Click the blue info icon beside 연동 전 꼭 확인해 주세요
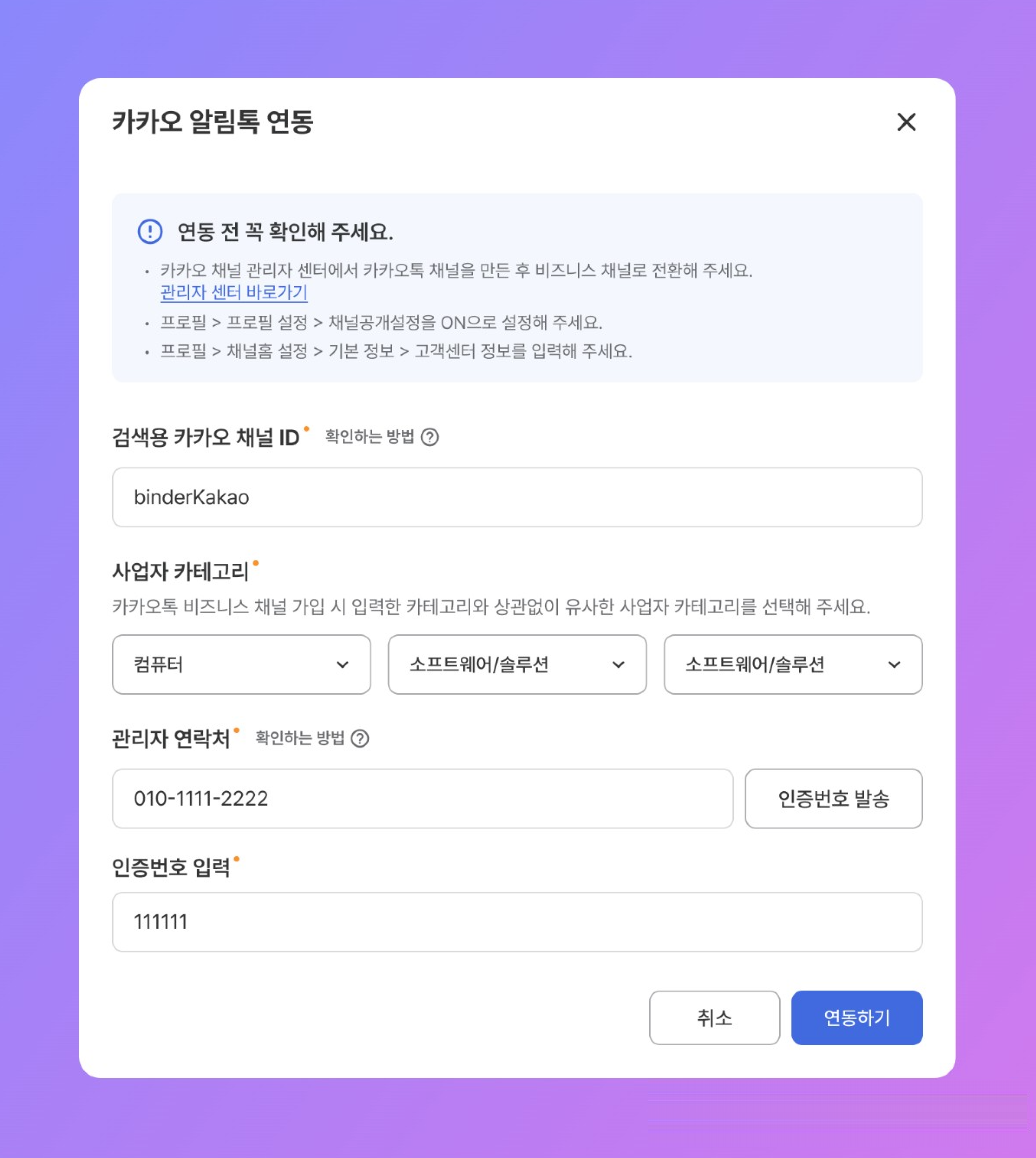Image resolution: width=1036 pixels, height=1158 pixels. point(150,232)
